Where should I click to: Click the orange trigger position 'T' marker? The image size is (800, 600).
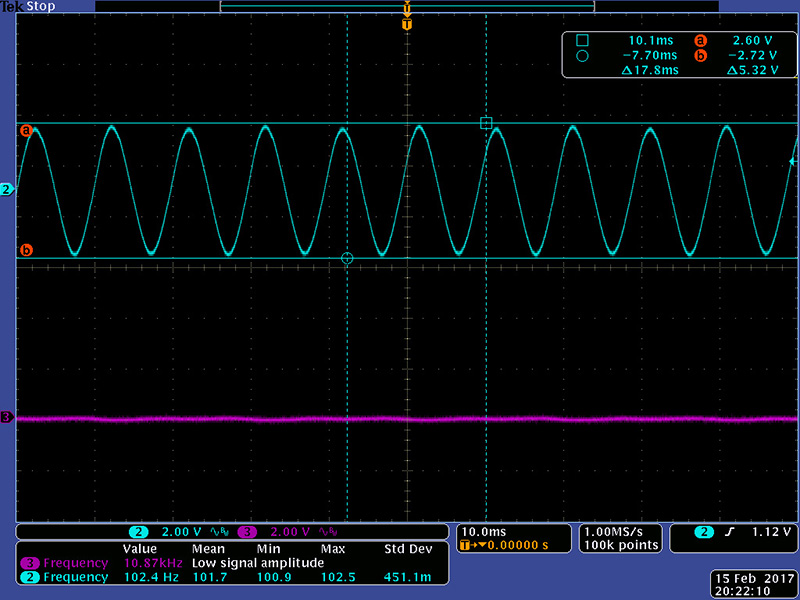(406, 23)
